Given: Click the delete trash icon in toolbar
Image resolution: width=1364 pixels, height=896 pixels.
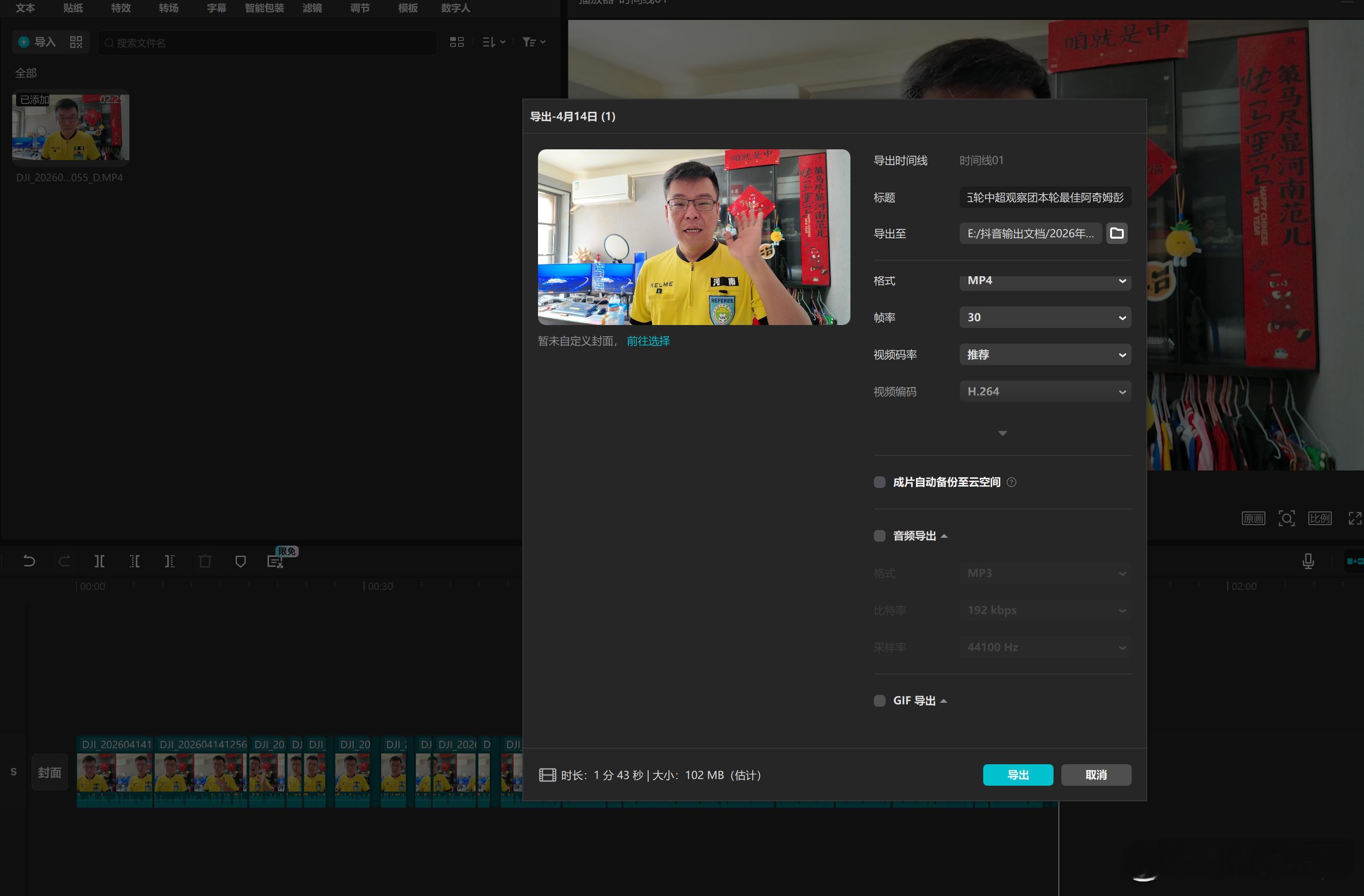Looking at the screenshot, I should (205, 561).
